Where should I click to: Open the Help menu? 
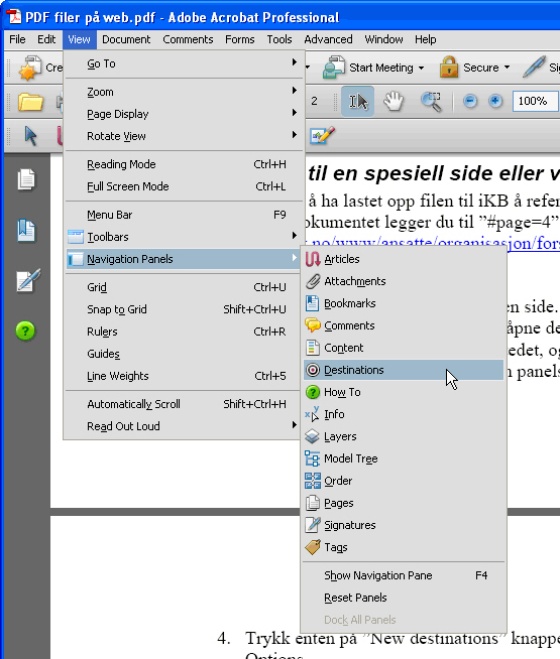(x=425, y=40)
